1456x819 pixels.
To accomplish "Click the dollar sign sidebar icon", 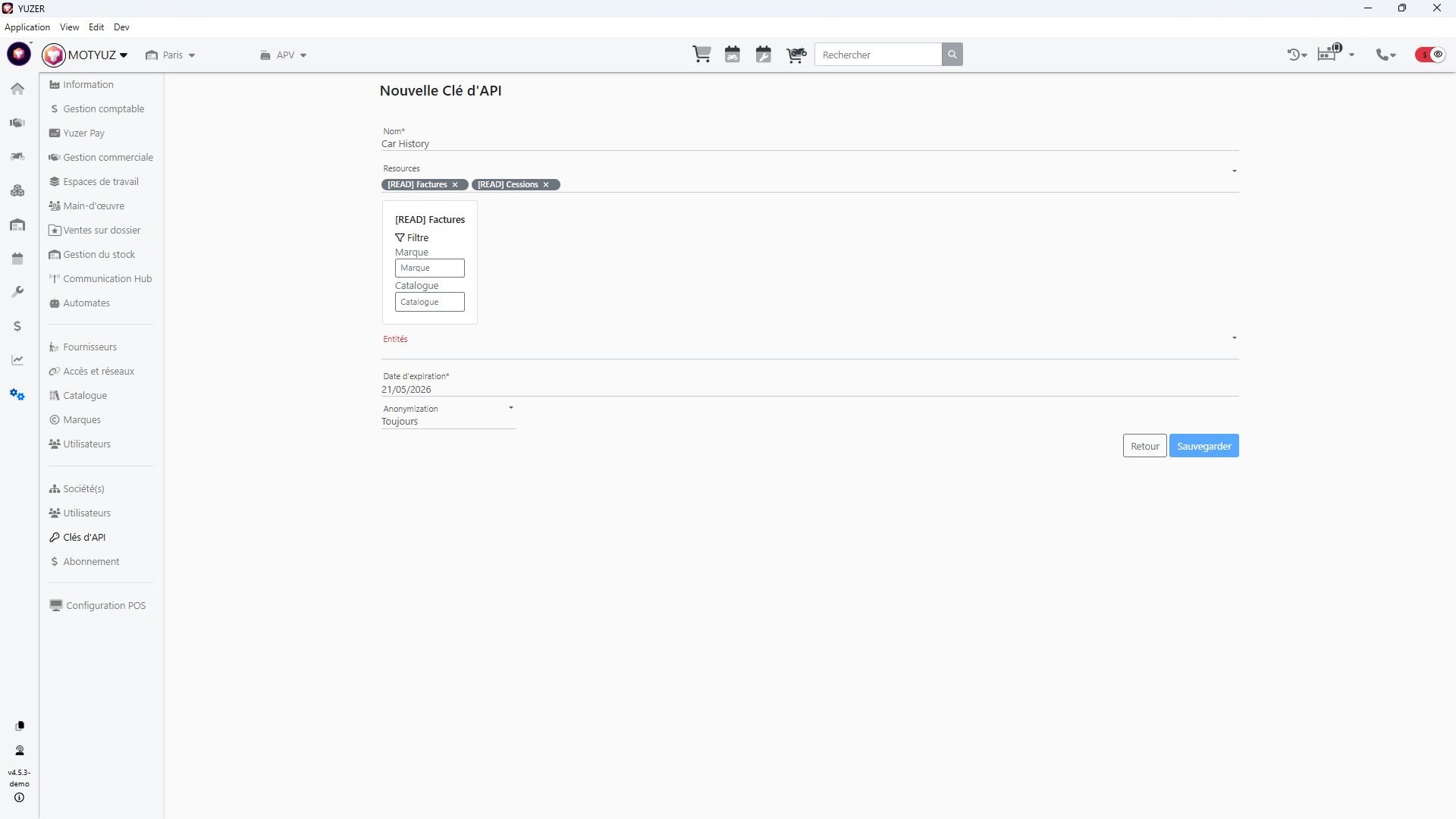I will 17,326.
